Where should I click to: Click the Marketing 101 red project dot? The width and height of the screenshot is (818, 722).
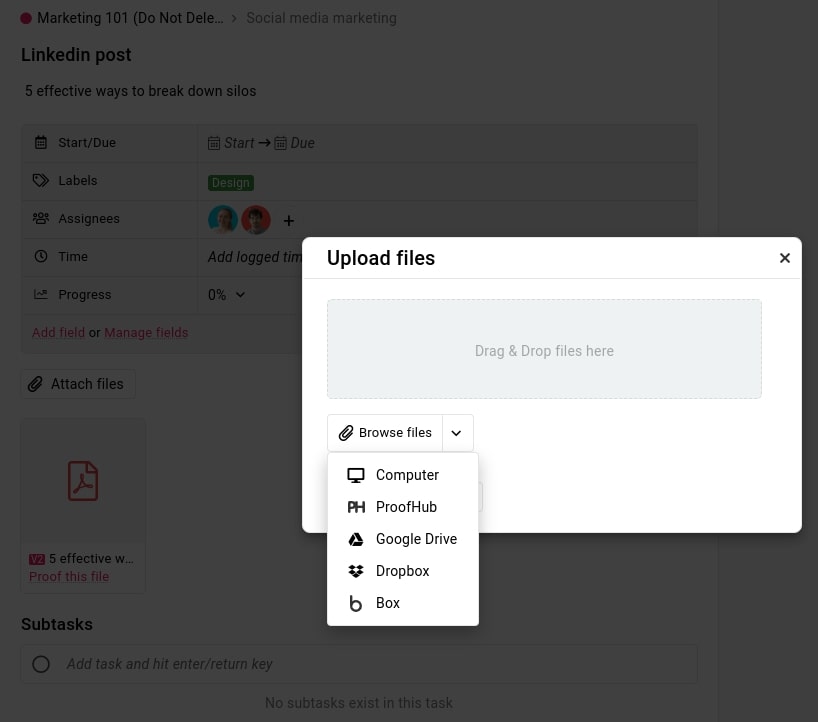click(x=26, y=19)
